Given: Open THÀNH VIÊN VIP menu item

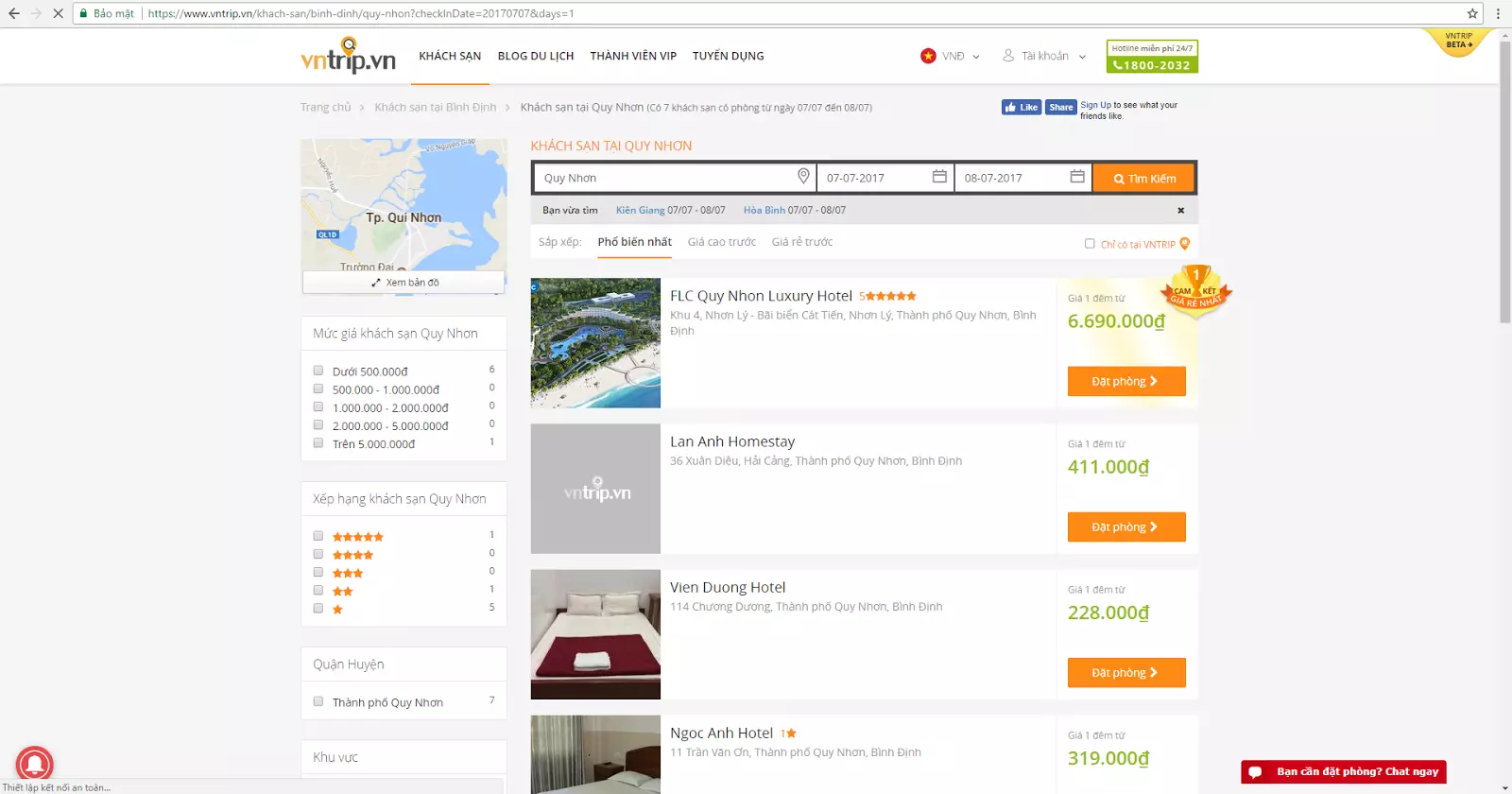Looking at the screenshot, I should click(633, 56).
